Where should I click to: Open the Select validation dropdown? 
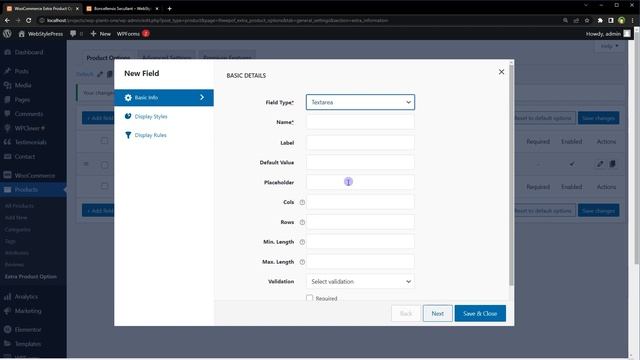click(x=360, y=282)
